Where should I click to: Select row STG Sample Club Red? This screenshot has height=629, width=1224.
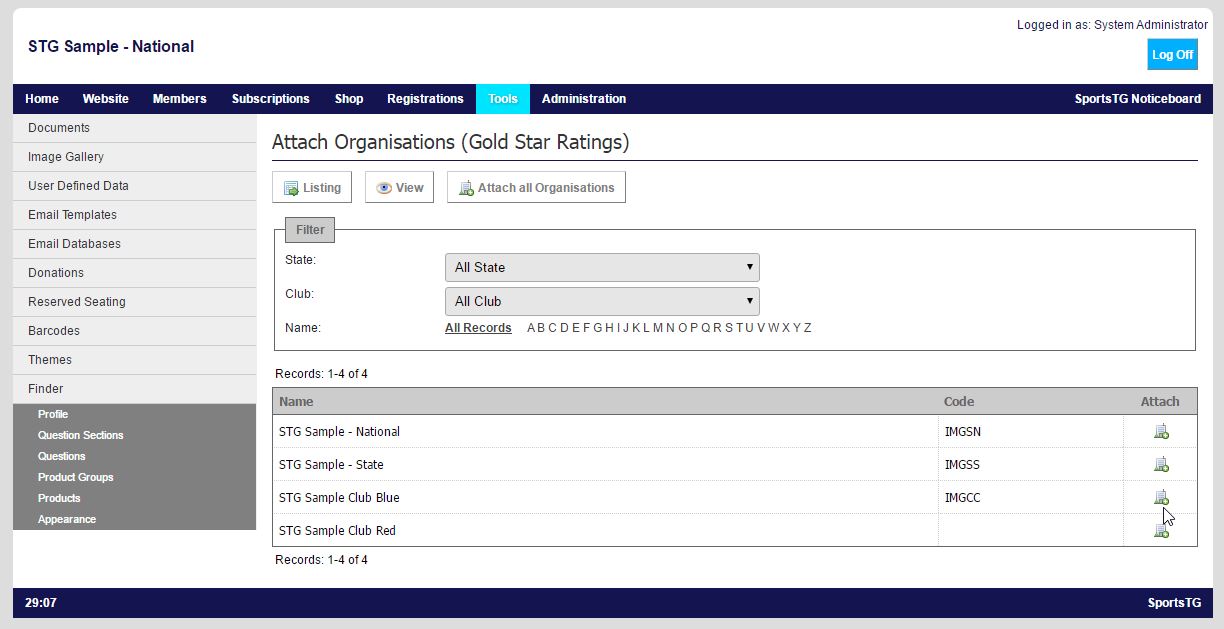point(735,531)
